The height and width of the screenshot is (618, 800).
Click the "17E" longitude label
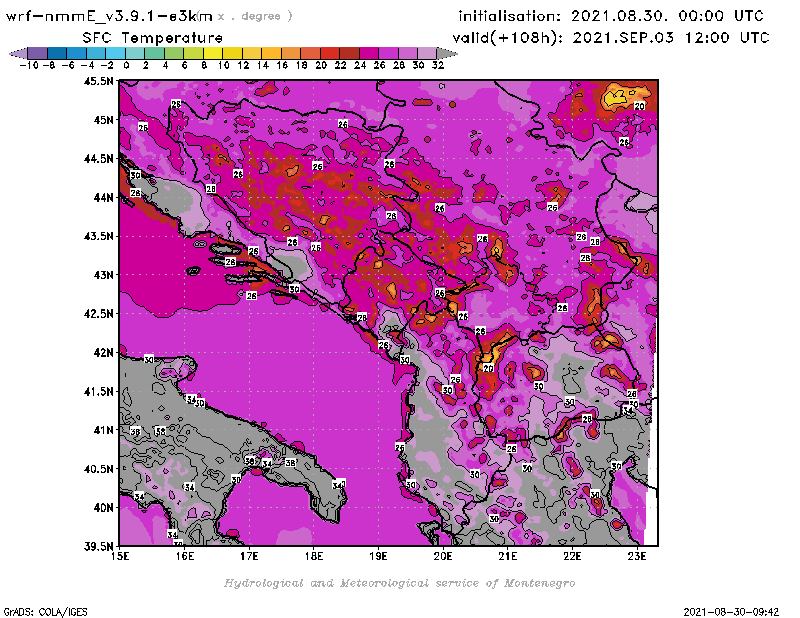(x=249, y=556)
